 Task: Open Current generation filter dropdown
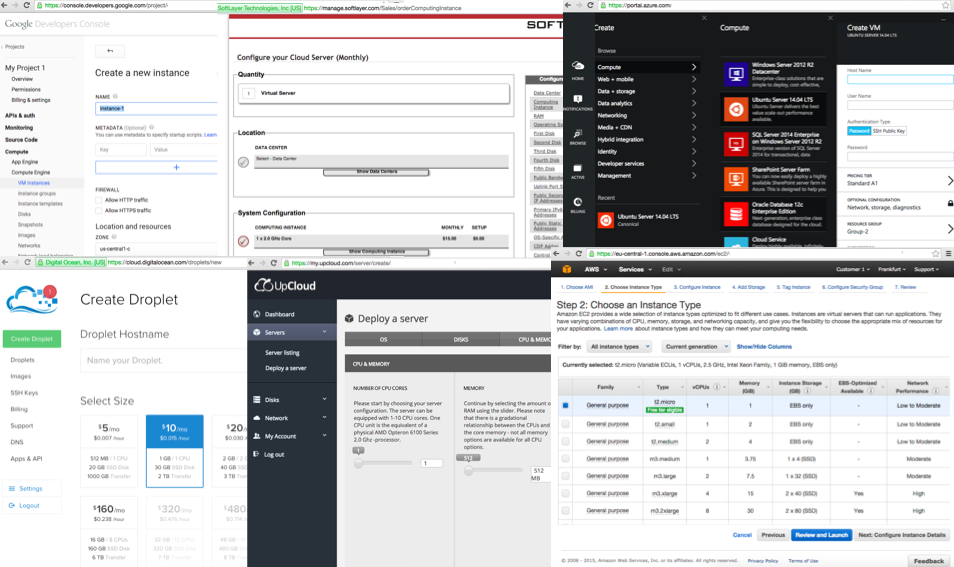point(695,347)
